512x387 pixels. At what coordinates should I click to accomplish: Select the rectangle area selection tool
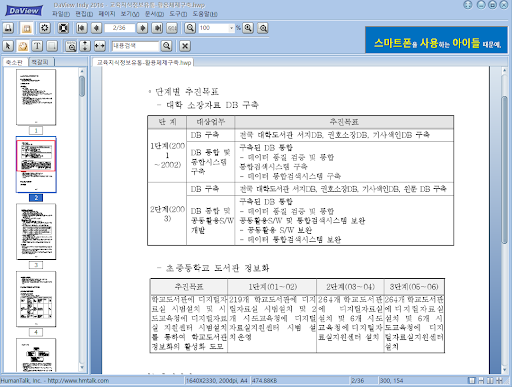pos(52,46)
